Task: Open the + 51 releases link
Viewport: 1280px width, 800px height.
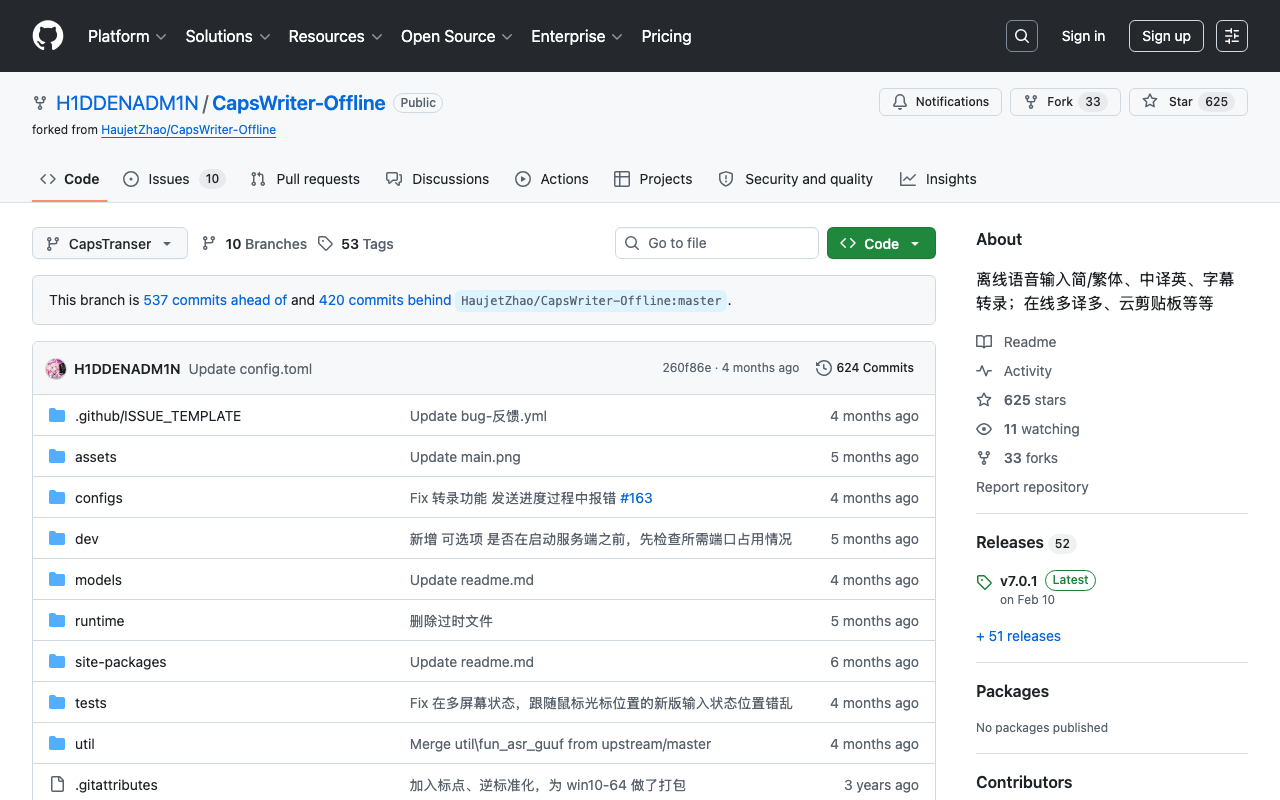Action: tap(1018, 636)
